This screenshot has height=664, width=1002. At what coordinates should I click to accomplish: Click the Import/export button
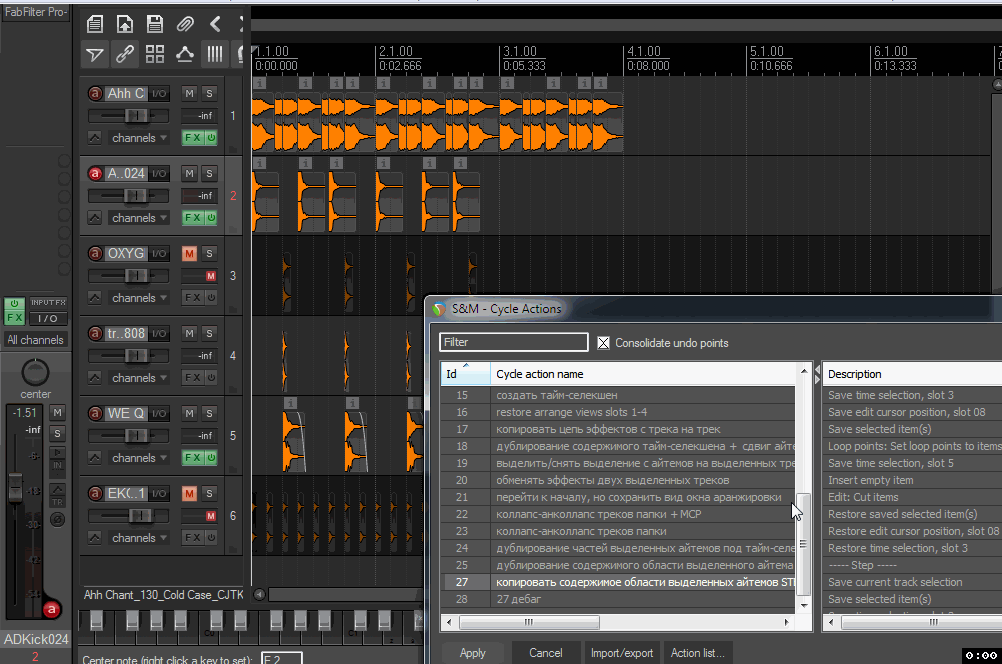pos(621,653)
